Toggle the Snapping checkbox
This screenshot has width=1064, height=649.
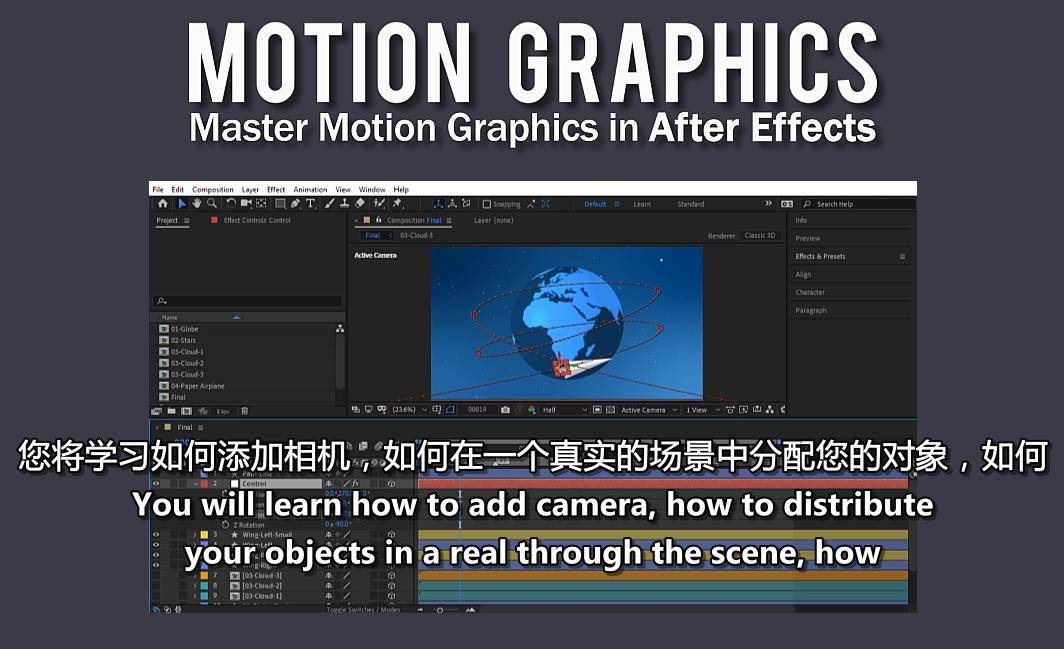click(x=487, y=204)
